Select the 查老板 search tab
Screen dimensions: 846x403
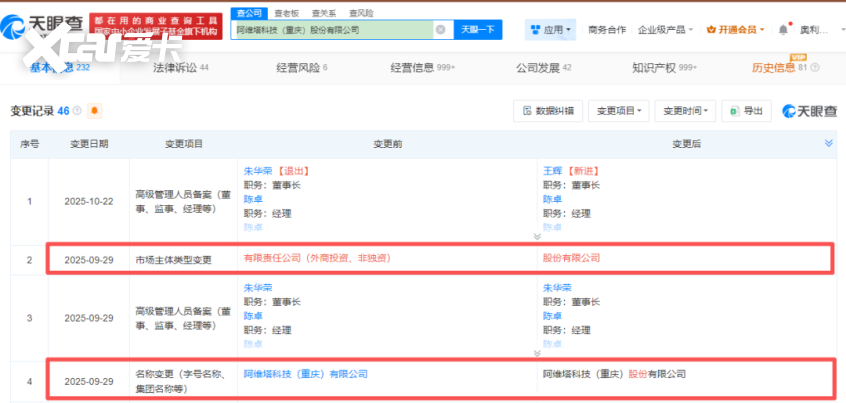pos(284,13)
